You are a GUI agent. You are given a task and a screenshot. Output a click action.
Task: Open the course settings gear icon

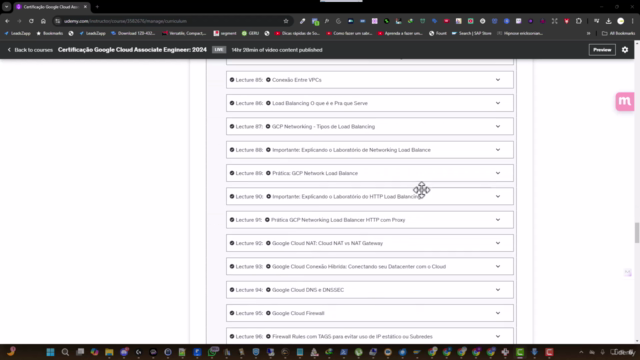pos(625,50)
